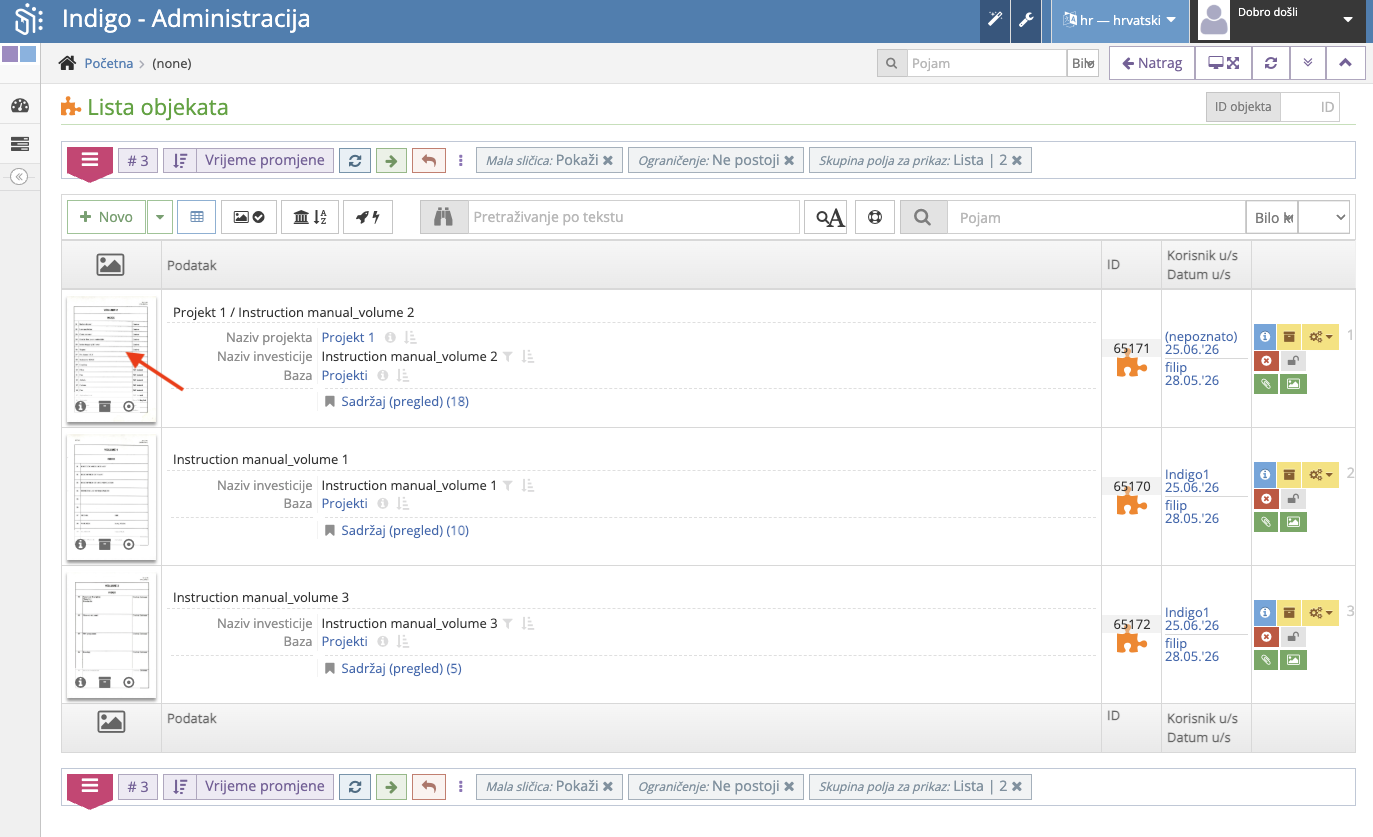Toggle the lock icon for ID 65171
This screenshot has width=1373, height=837.
1293,360
